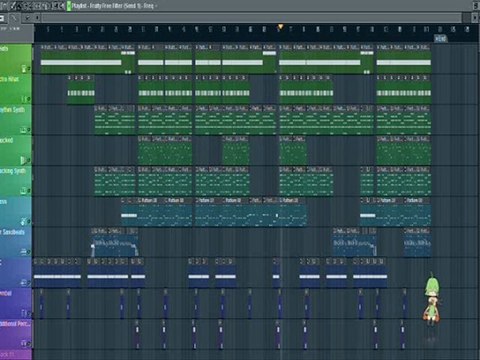This screenshot has height=360, width=480.
Task: Toggle mute LED on the Beats track
Action: pos(29,69)
